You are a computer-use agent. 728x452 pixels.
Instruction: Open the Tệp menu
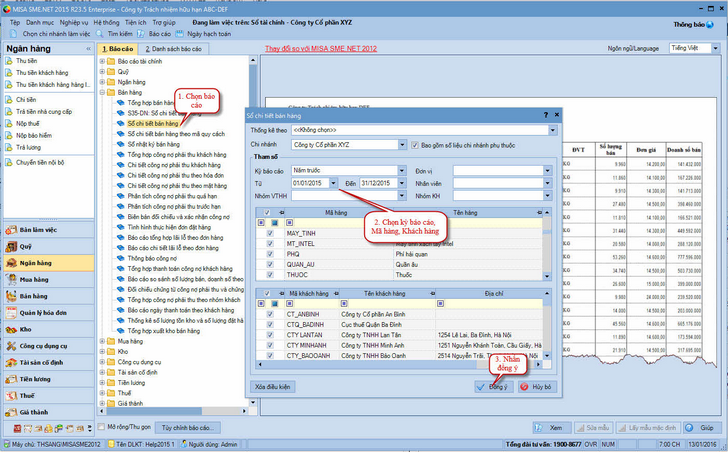(15, 22)
